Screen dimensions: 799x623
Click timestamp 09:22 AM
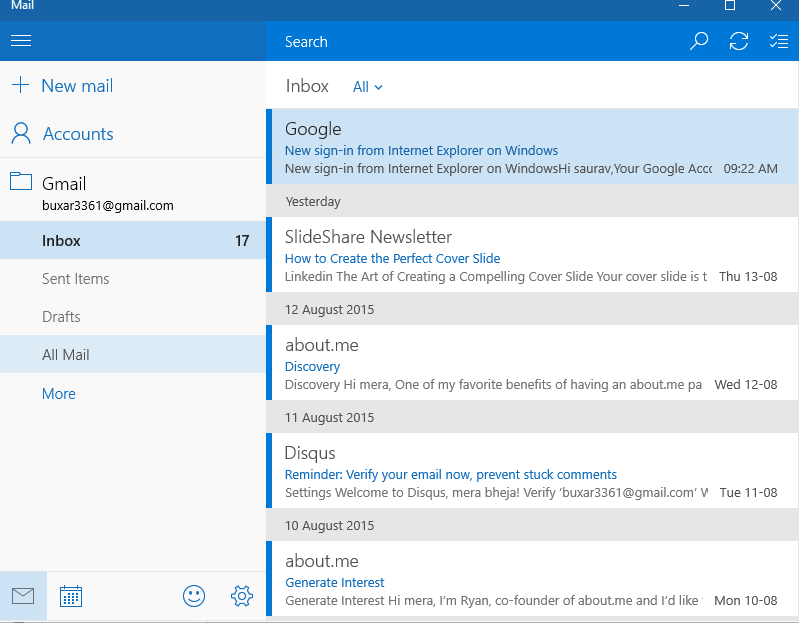(751, 169)
